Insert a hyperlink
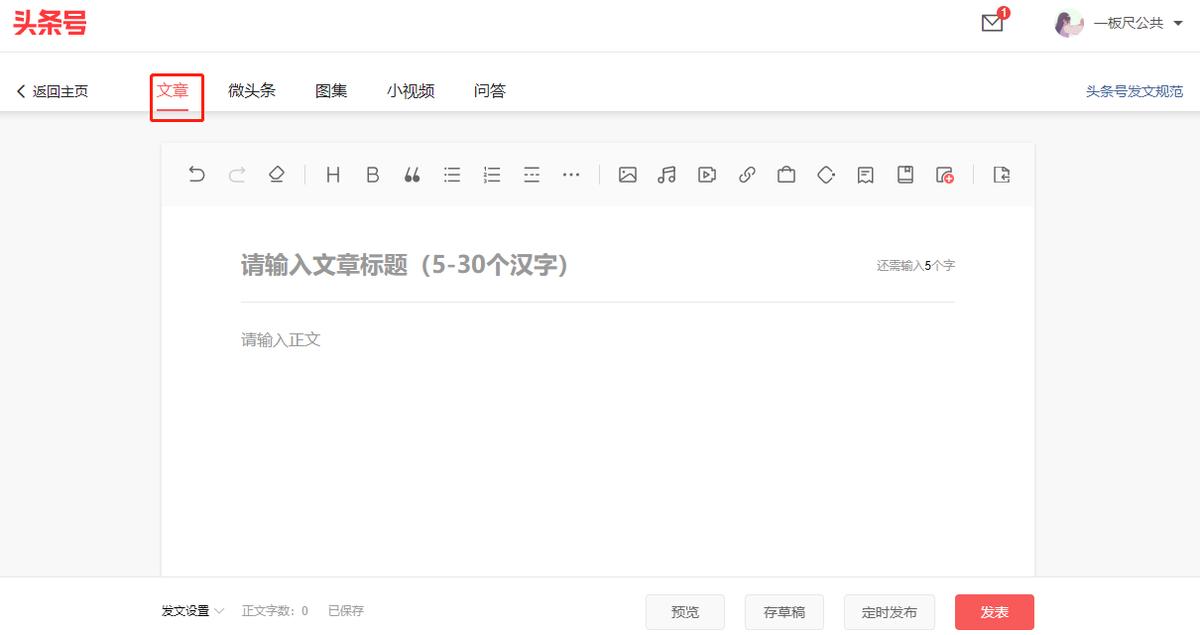 tap(746, 174)
